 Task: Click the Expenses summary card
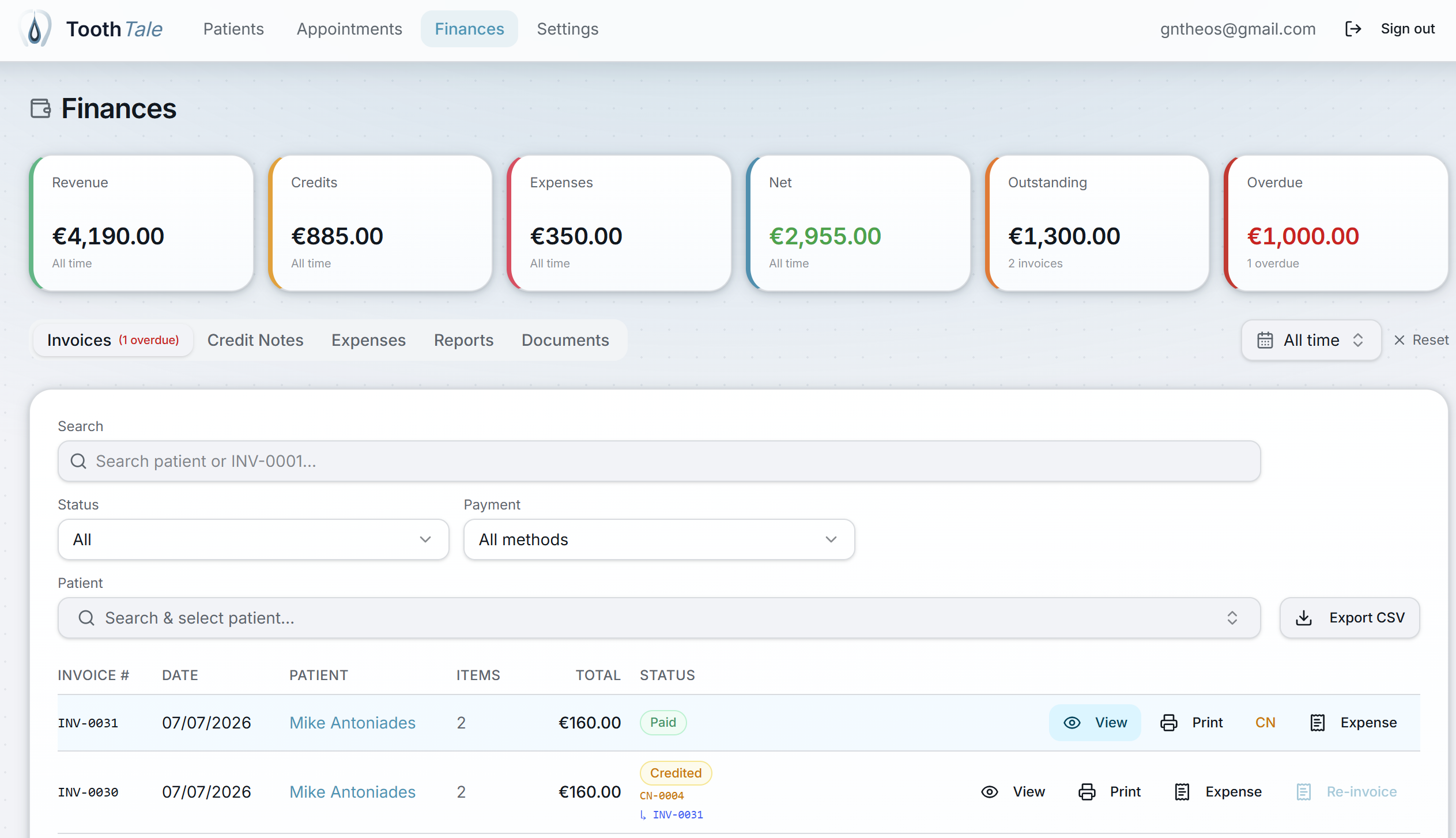pos(620,223)
